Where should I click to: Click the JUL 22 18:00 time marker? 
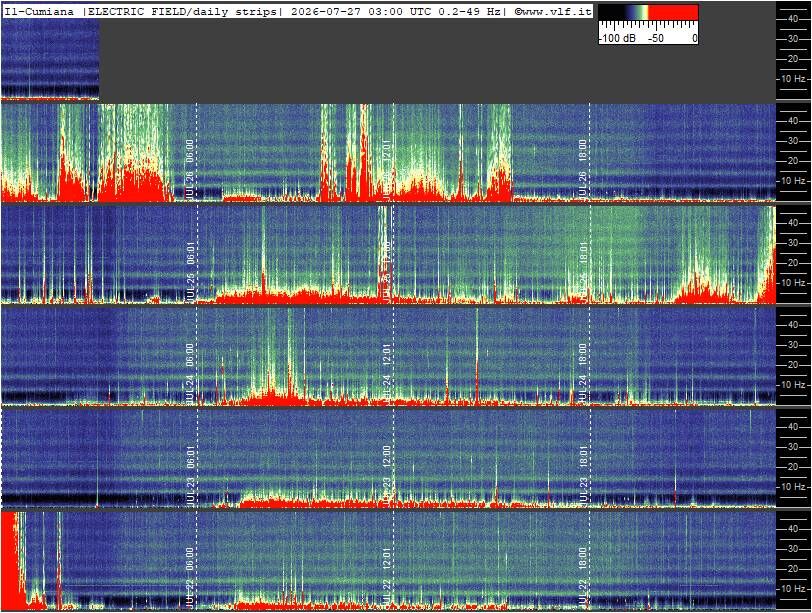point(583,577)
